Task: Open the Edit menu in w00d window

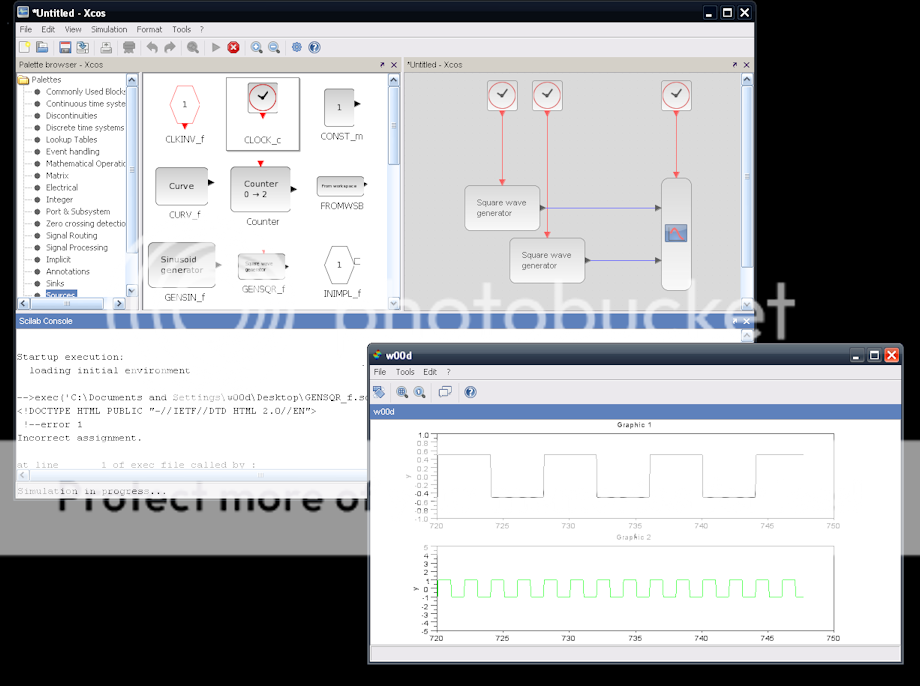Action: (430, 372)
